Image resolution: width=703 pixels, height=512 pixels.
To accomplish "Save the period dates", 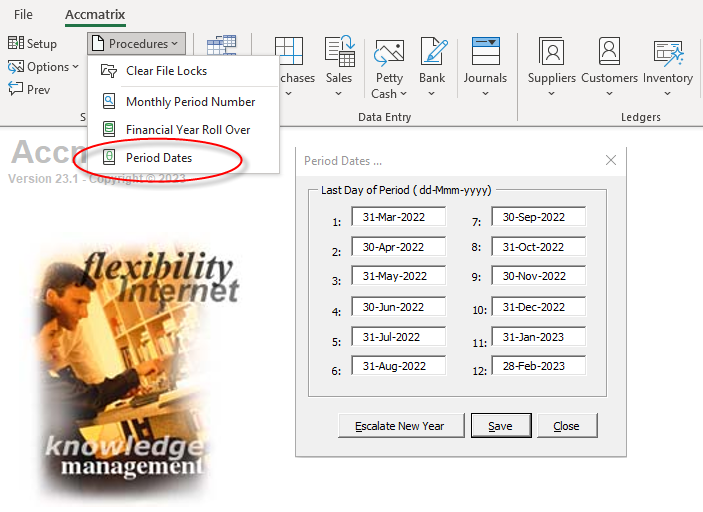I will coord(500,426).
